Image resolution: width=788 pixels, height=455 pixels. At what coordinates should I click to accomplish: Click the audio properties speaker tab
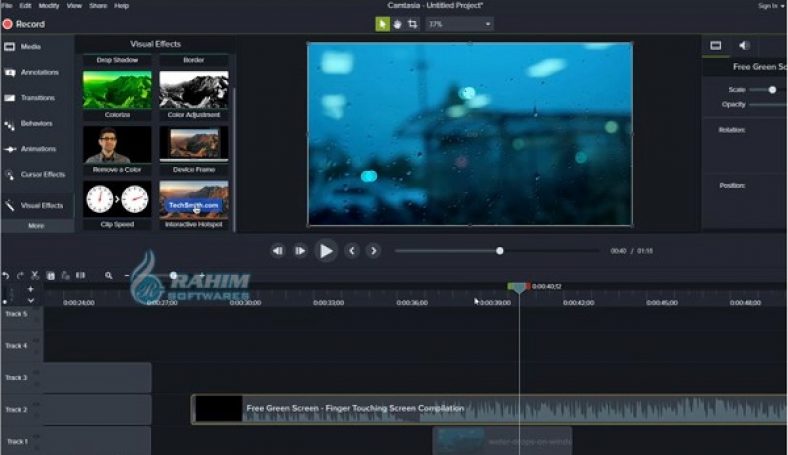744,45
